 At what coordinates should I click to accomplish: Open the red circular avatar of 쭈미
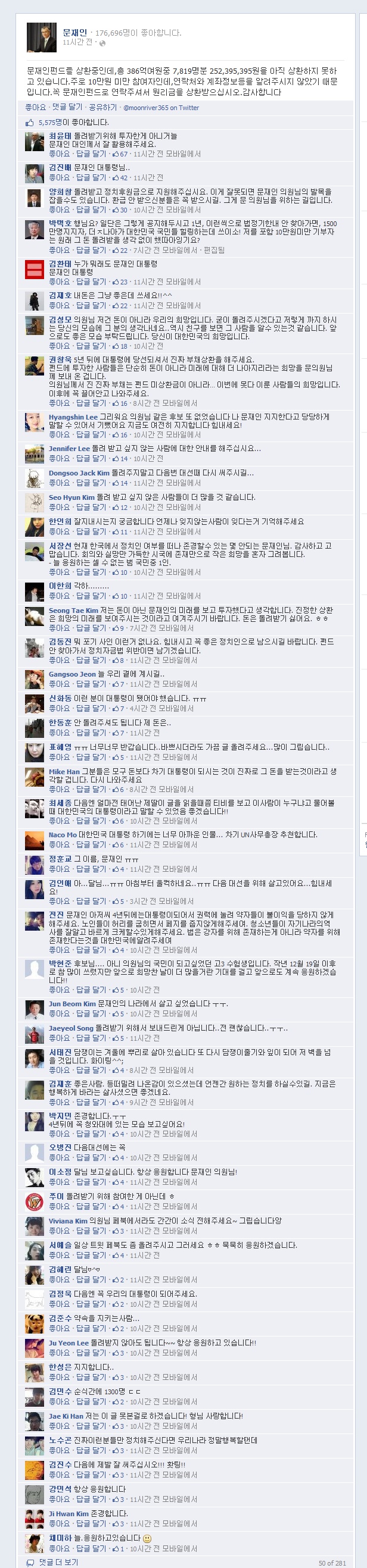[x=34, y=1201]
